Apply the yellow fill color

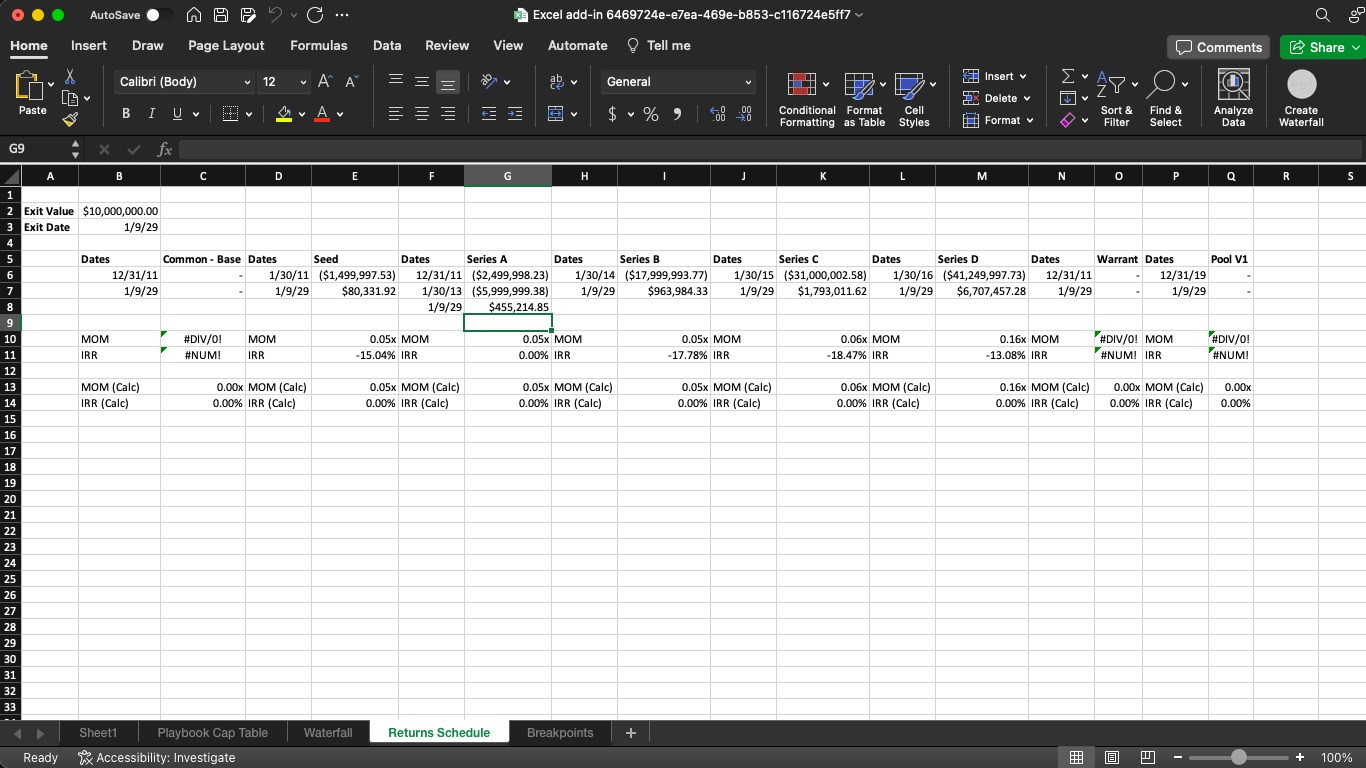284,114
